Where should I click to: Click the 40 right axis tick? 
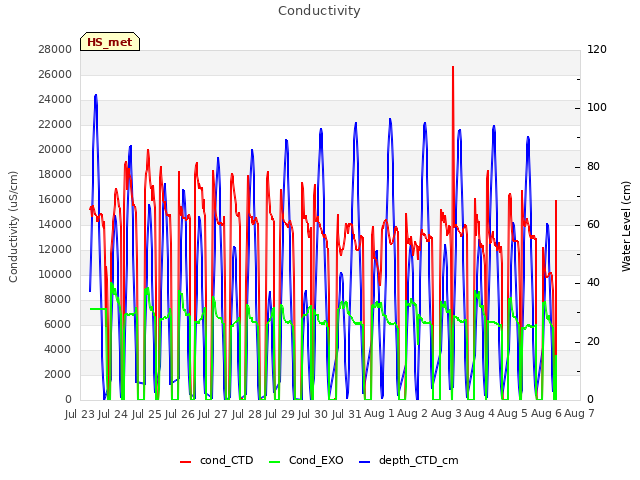coord(593,283)
